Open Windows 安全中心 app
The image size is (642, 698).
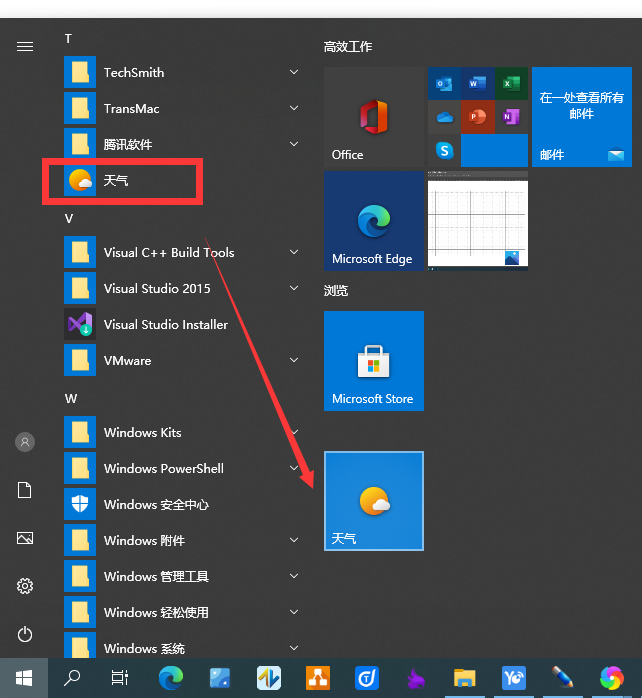pos(155,504)
